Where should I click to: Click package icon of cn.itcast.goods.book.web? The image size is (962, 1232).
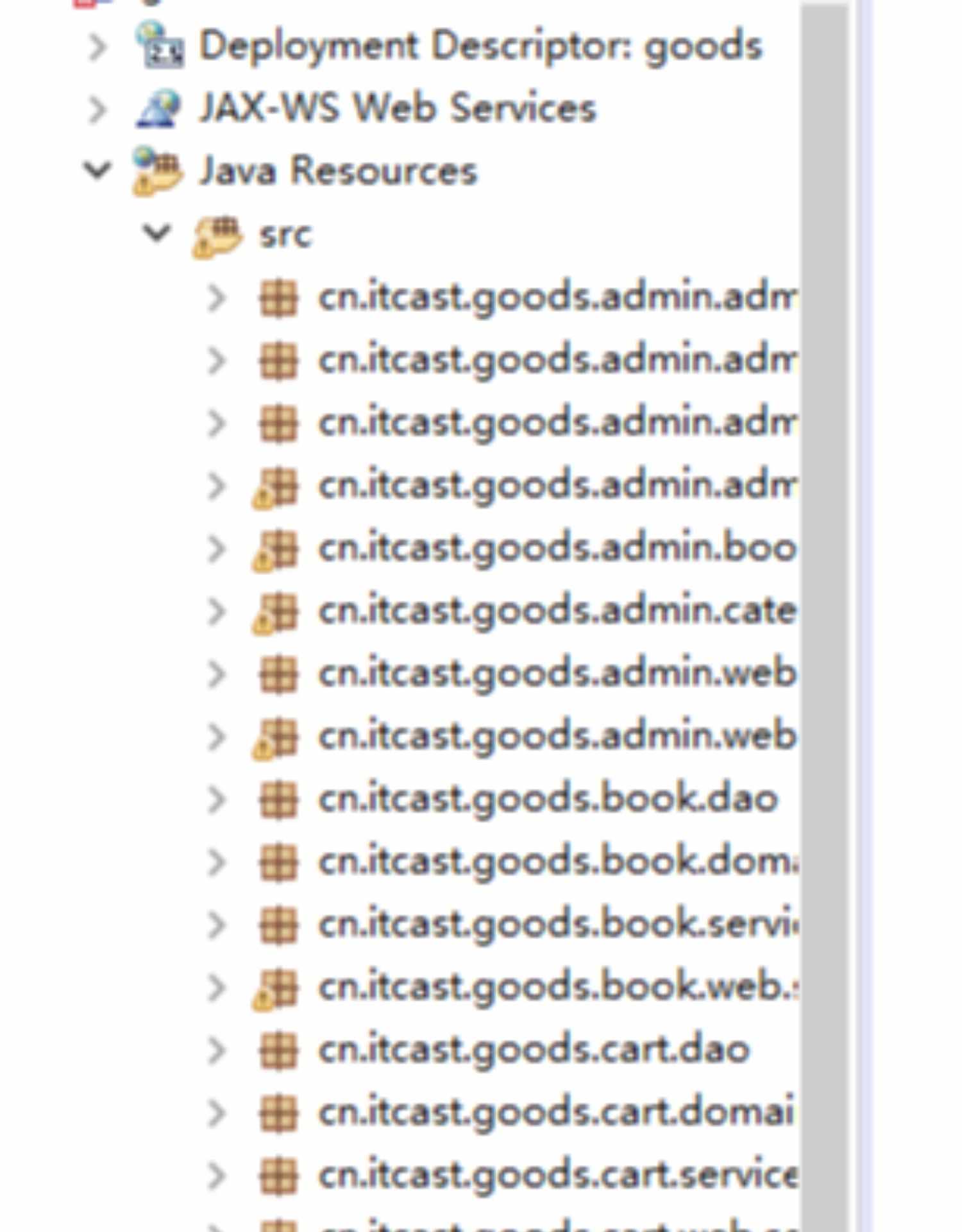pos(276,989)
